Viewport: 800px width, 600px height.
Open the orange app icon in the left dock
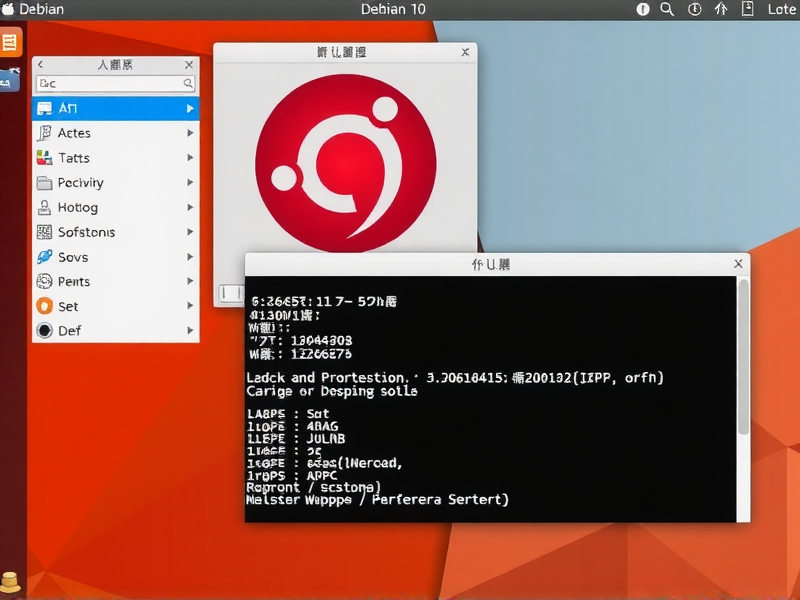click(13, 42)
